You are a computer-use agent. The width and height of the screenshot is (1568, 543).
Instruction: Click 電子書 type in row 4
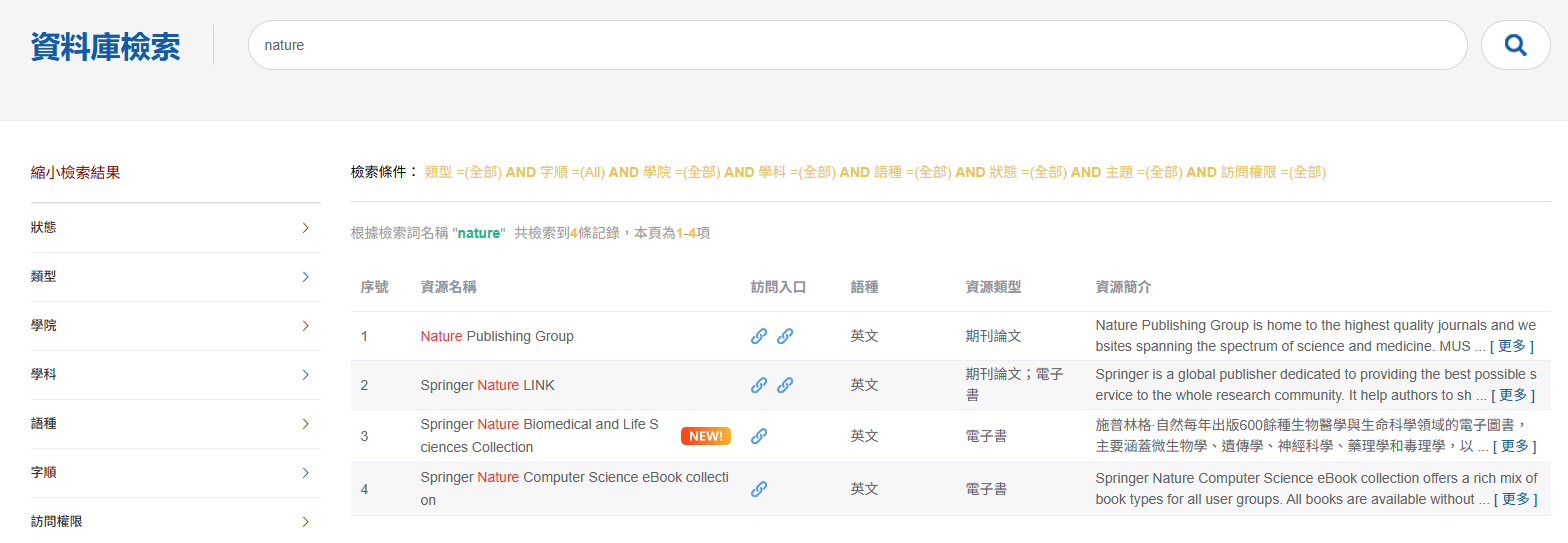pos(986,489)
